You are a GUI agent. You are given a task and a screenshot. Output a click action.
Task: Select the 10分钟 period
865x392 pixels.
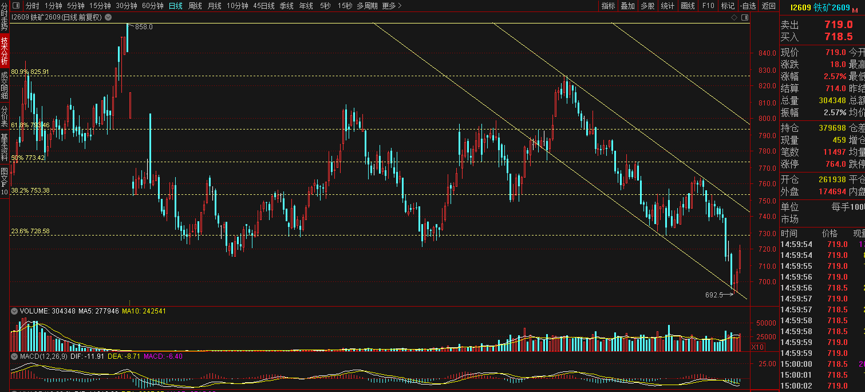pyautogui.click(x=237, y=6)
